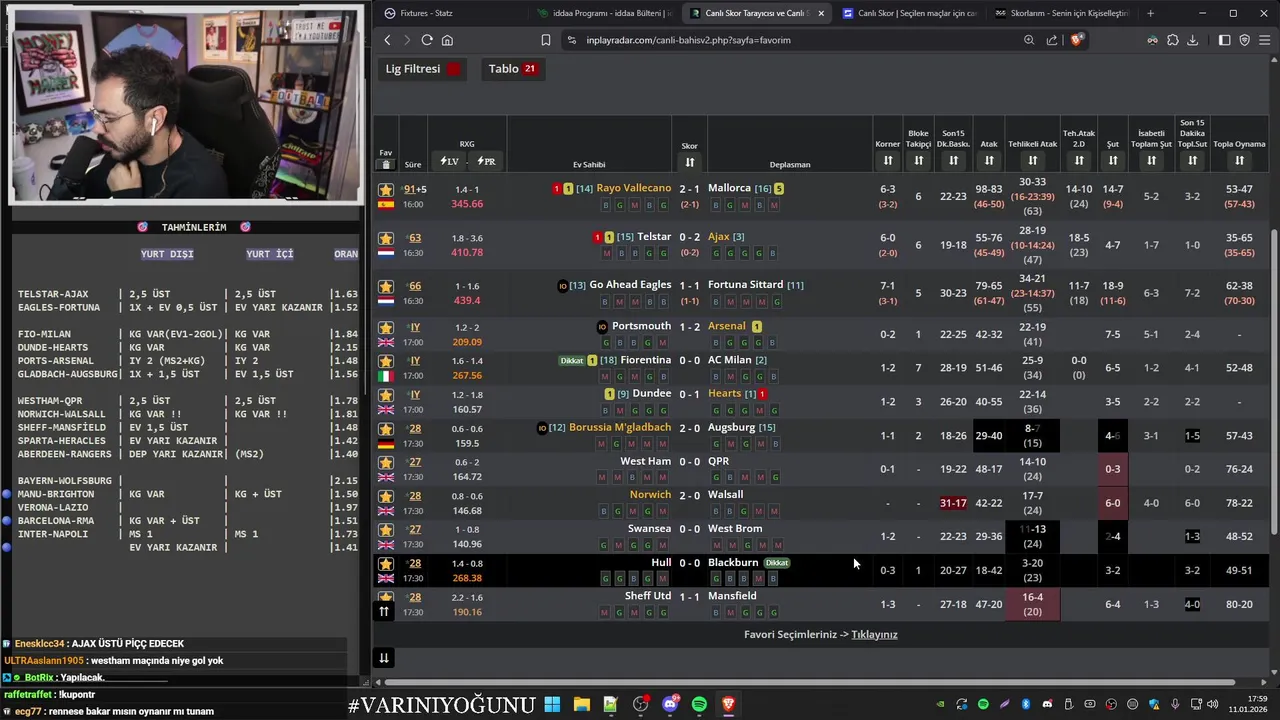Close the Canlı Skor Tarayıcısı tab

click(x=821, y=13)
